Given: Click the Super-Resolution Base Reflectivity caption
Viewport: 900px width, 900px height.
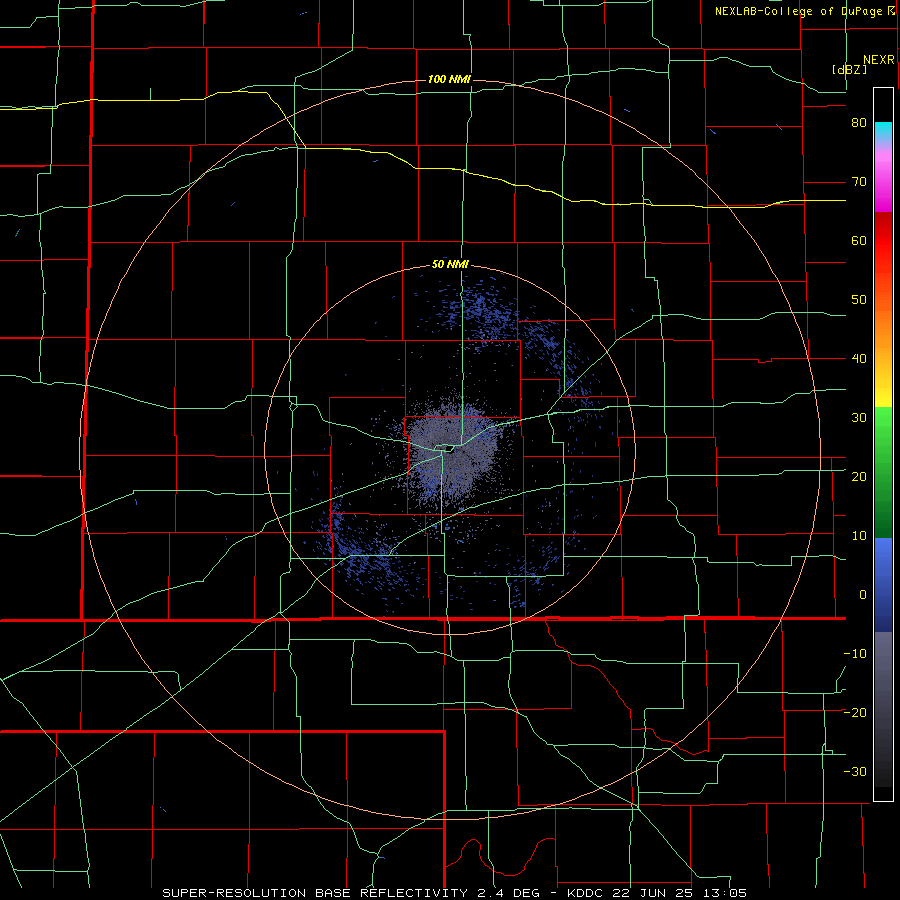Looking at the screenshot, I should (454, 893).
